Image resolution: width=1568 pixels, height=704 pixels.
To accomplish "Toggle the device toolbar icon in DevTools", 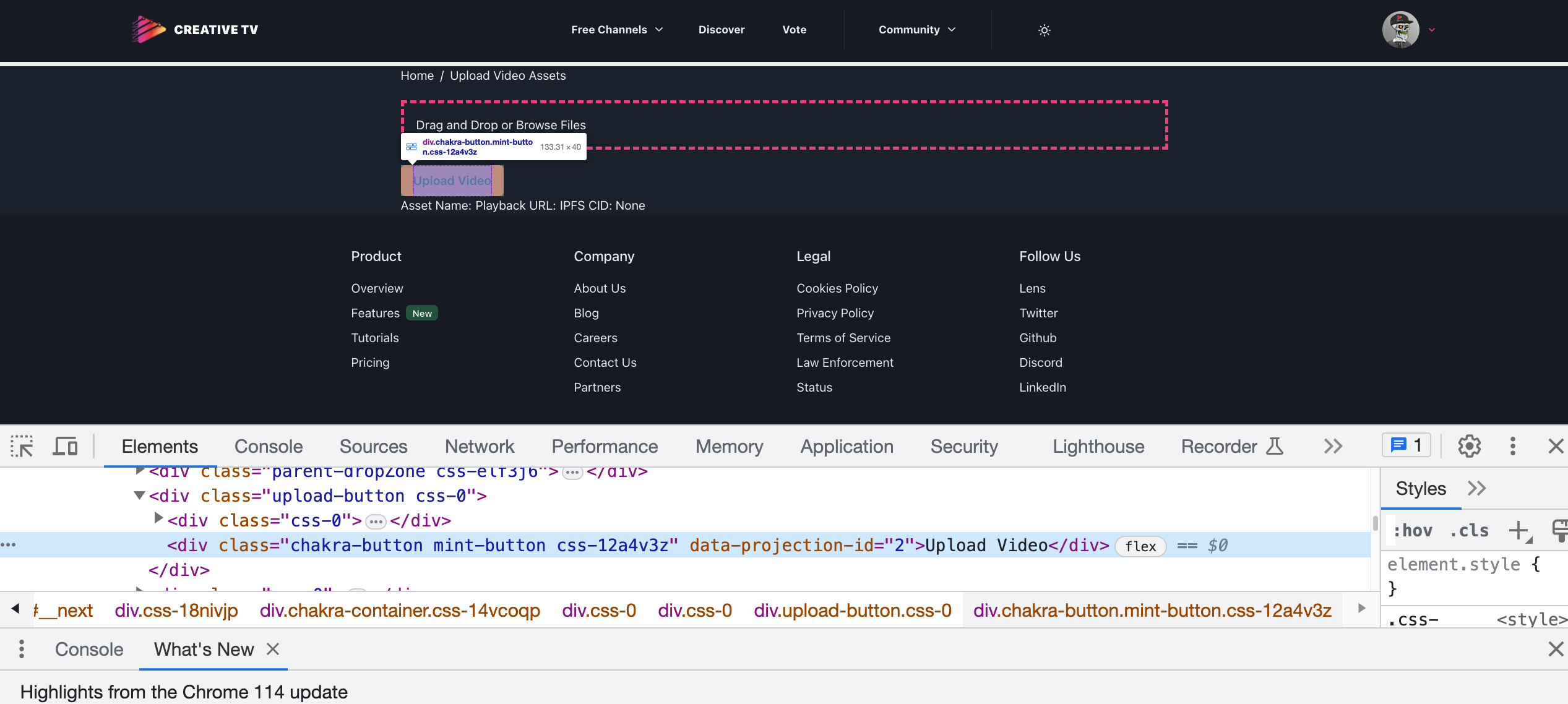I will (65, 446).
